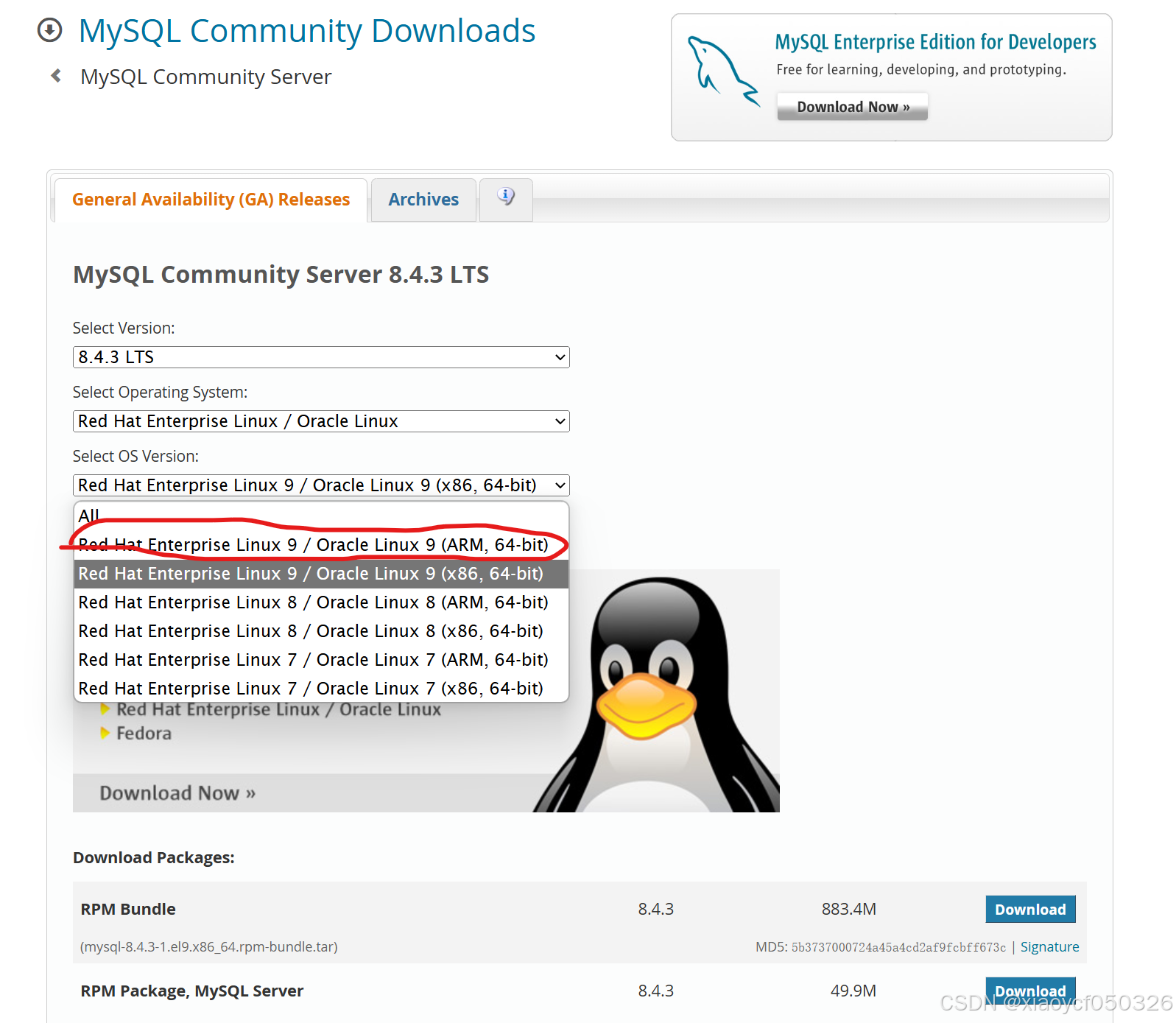
Task: Click the Download Packages: label
Action: [153, 858]
